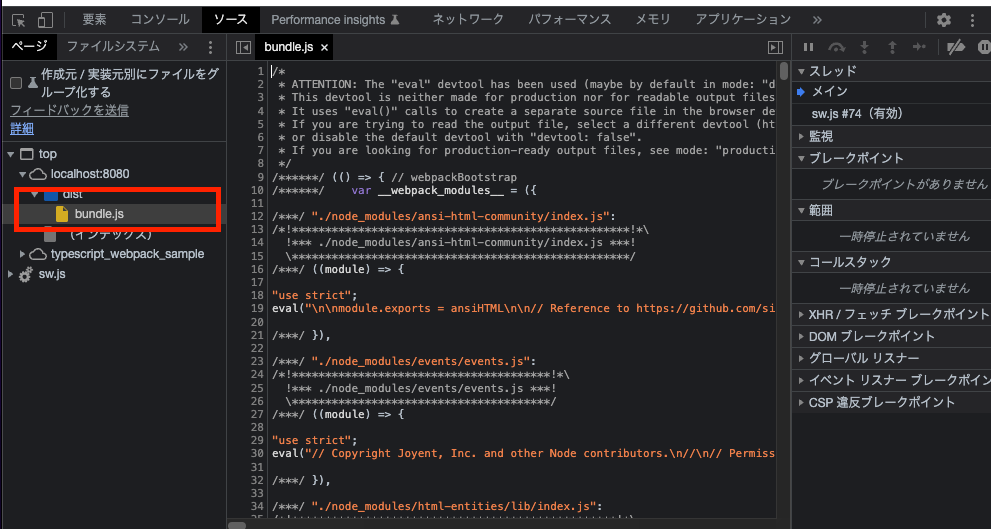Hide the debugger sidebar toggle icon
991x529 pixels.
point(775,47)
